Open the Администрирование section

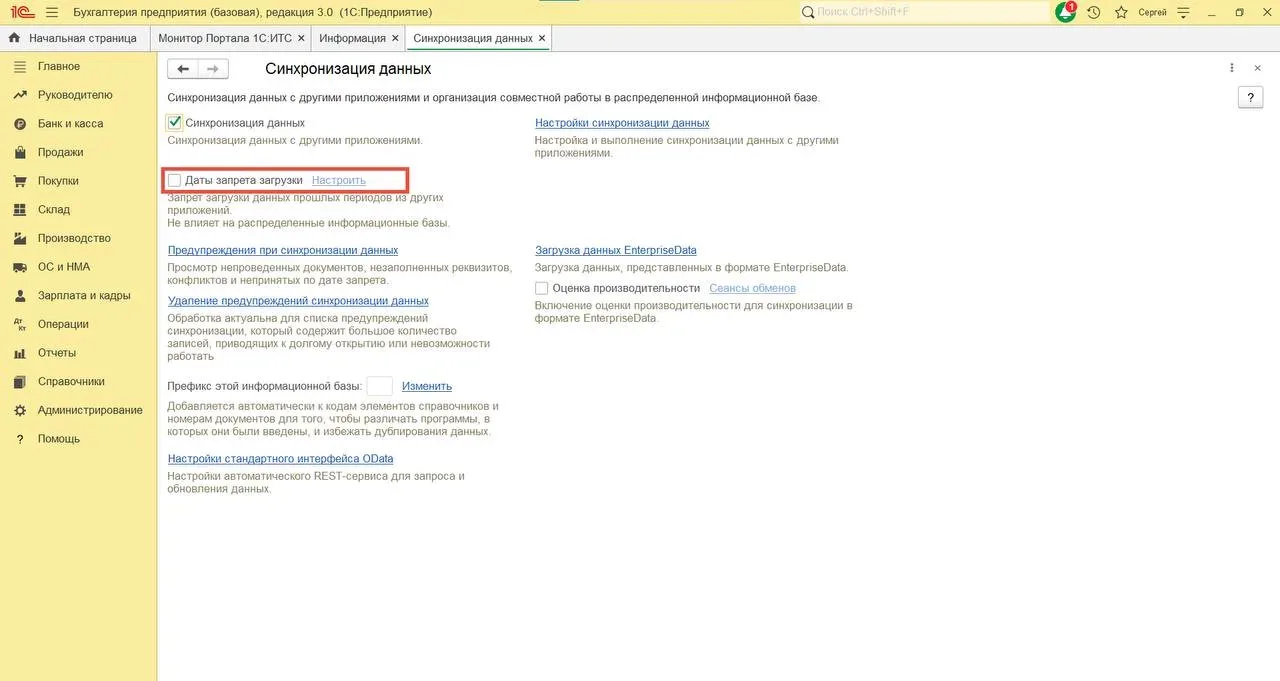point(90,410)
